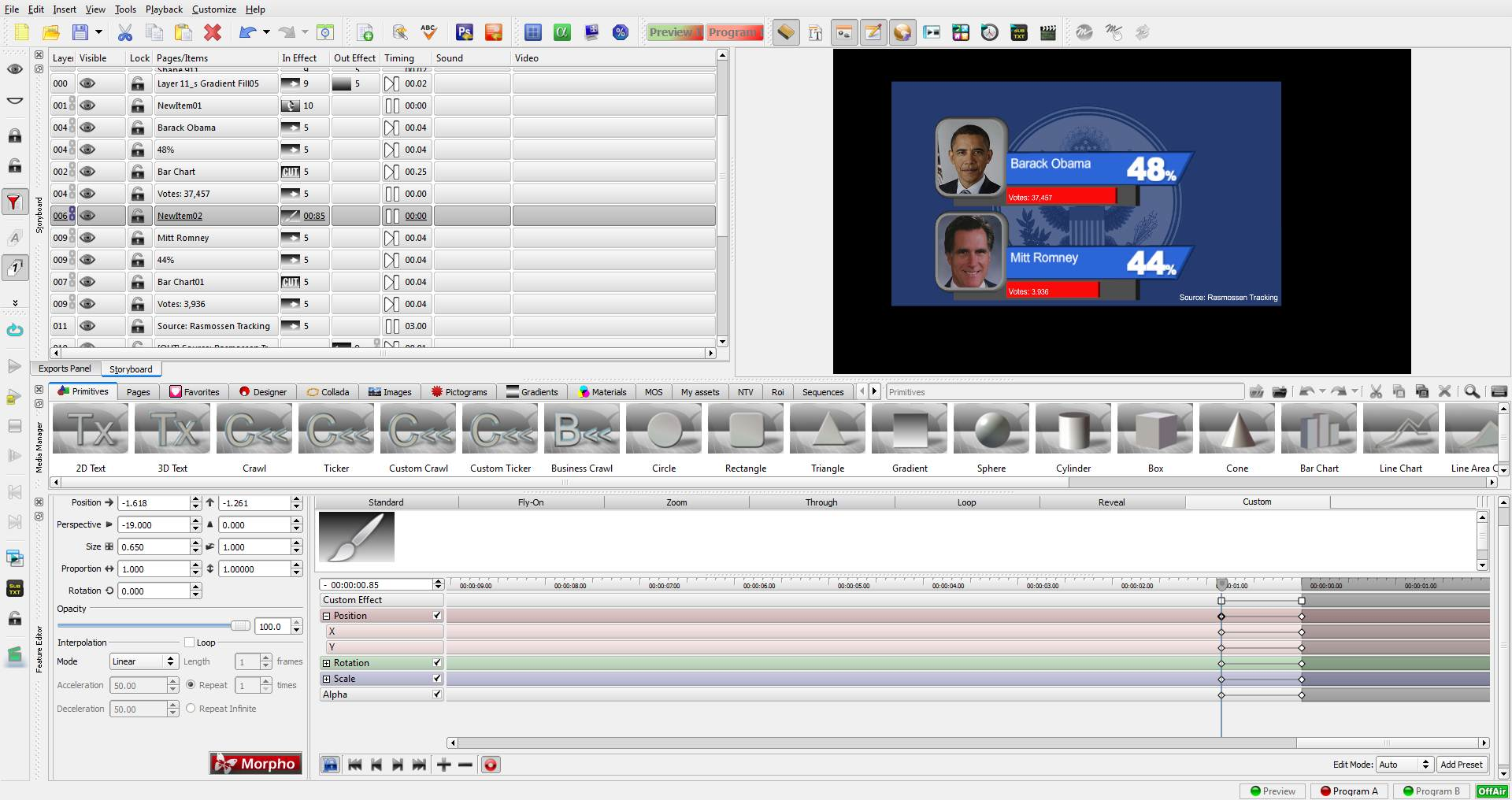
Task: Toggle visibility of the Bar Chart01 layer
Action: (87, 282)
